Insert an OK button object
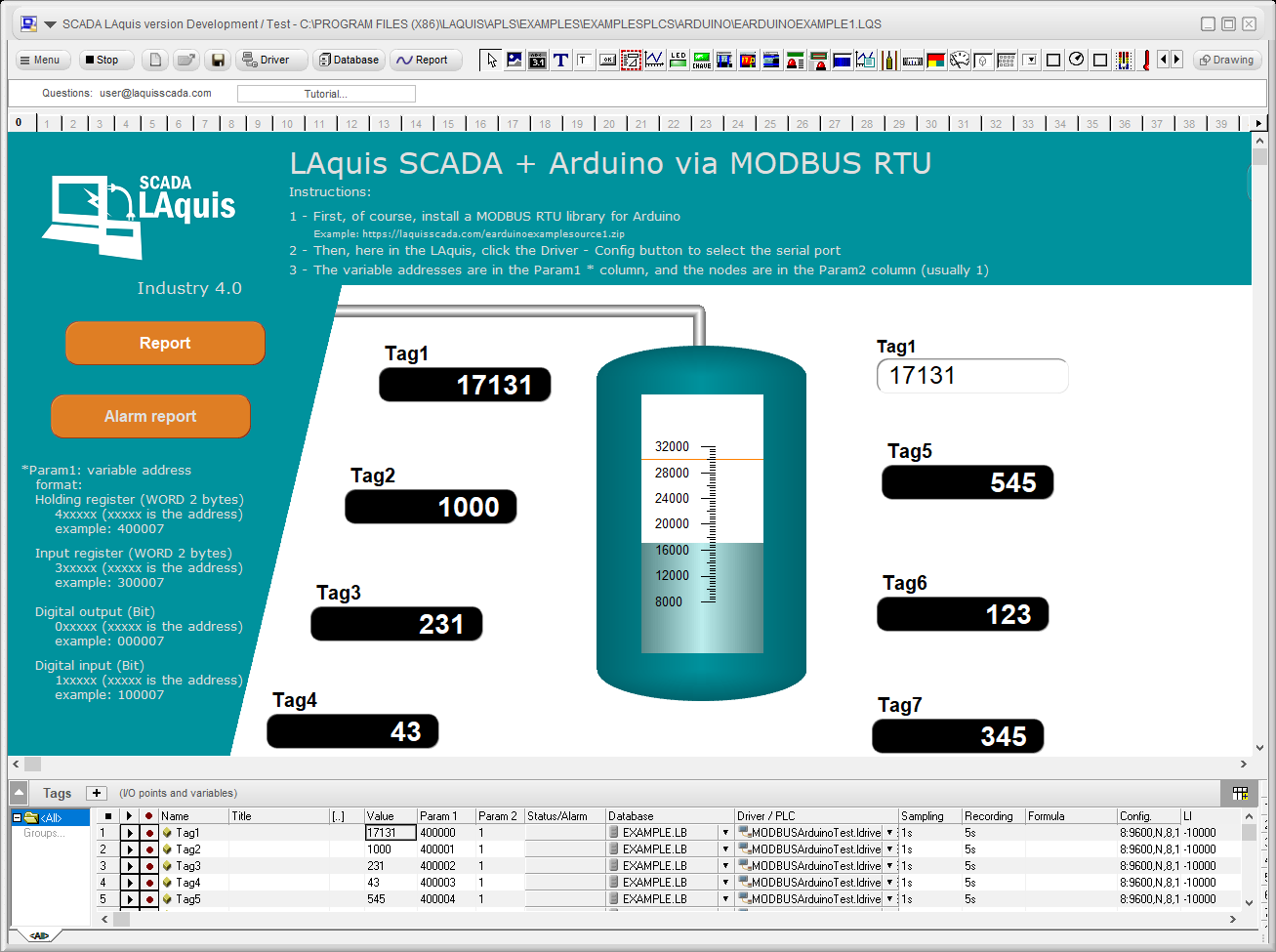The height and width of the screenshot is (952, 1276). [x=607, y=60]
